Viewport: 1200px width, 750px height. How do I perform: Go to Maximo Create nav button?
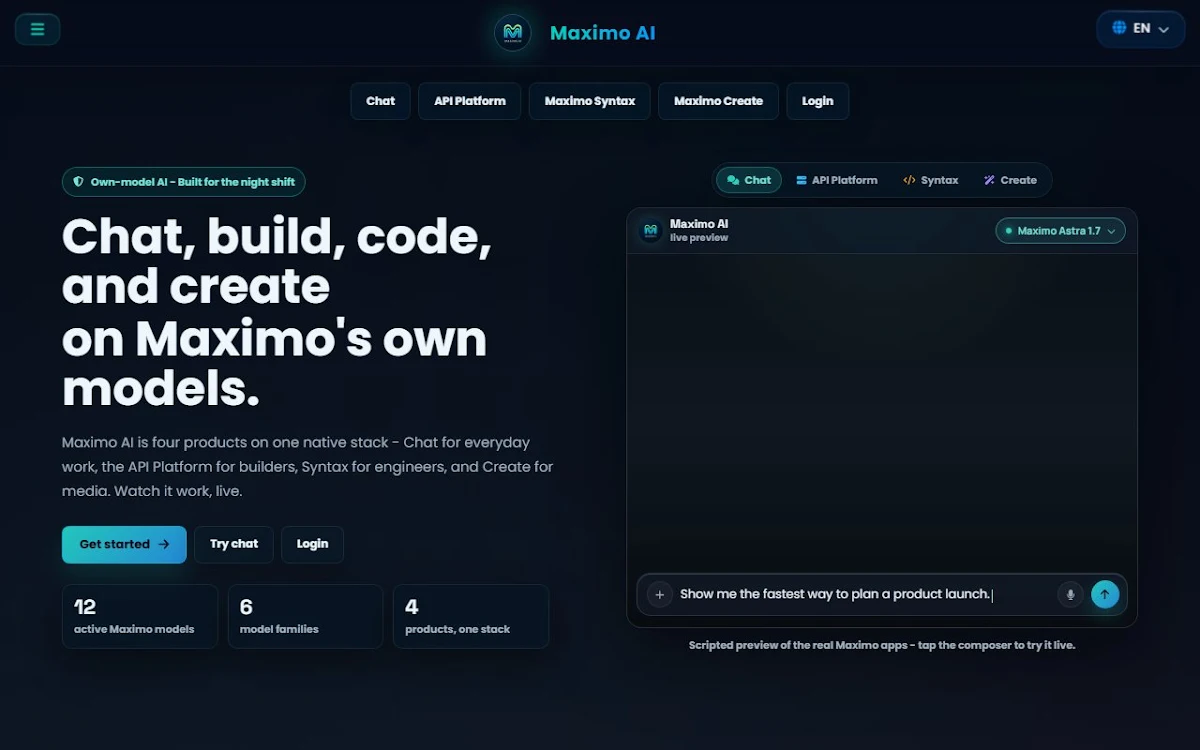pos(718,101)
